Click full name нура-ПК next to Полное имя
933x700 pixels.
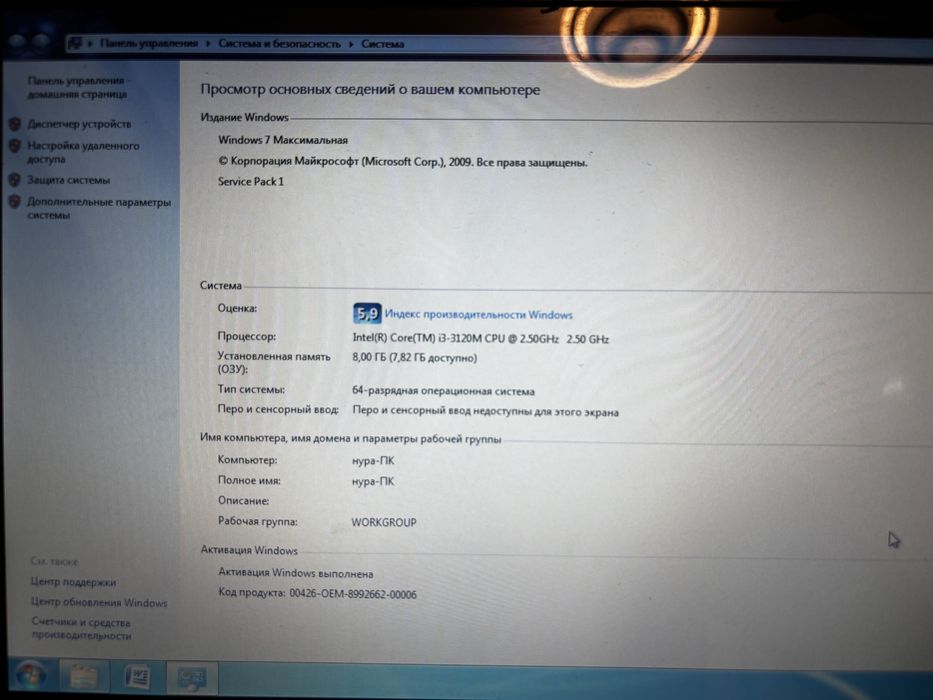(x=373, y=481)
